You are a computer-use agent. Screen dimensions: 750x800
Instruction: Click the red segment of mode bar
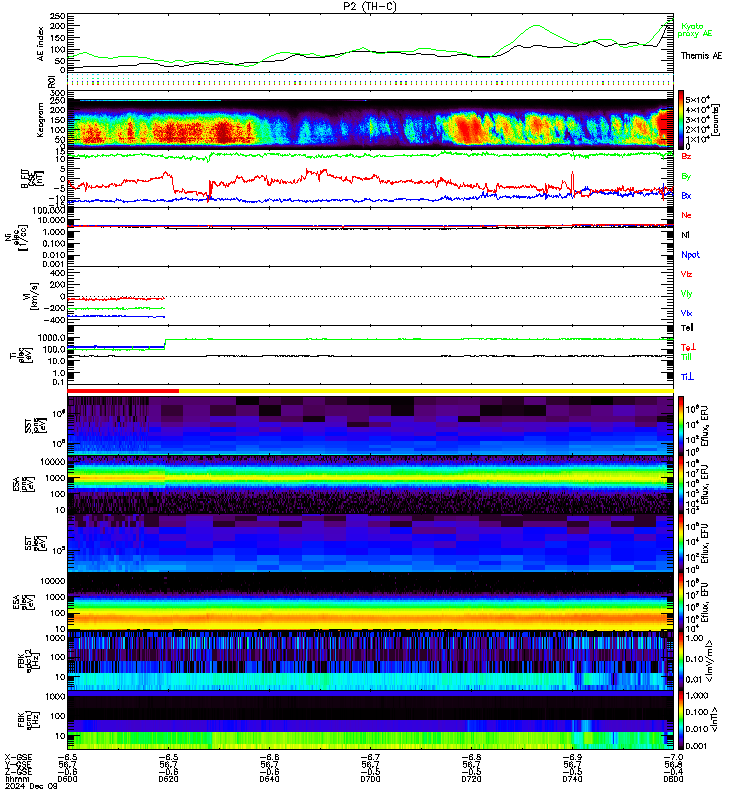[x=123, y=391]
